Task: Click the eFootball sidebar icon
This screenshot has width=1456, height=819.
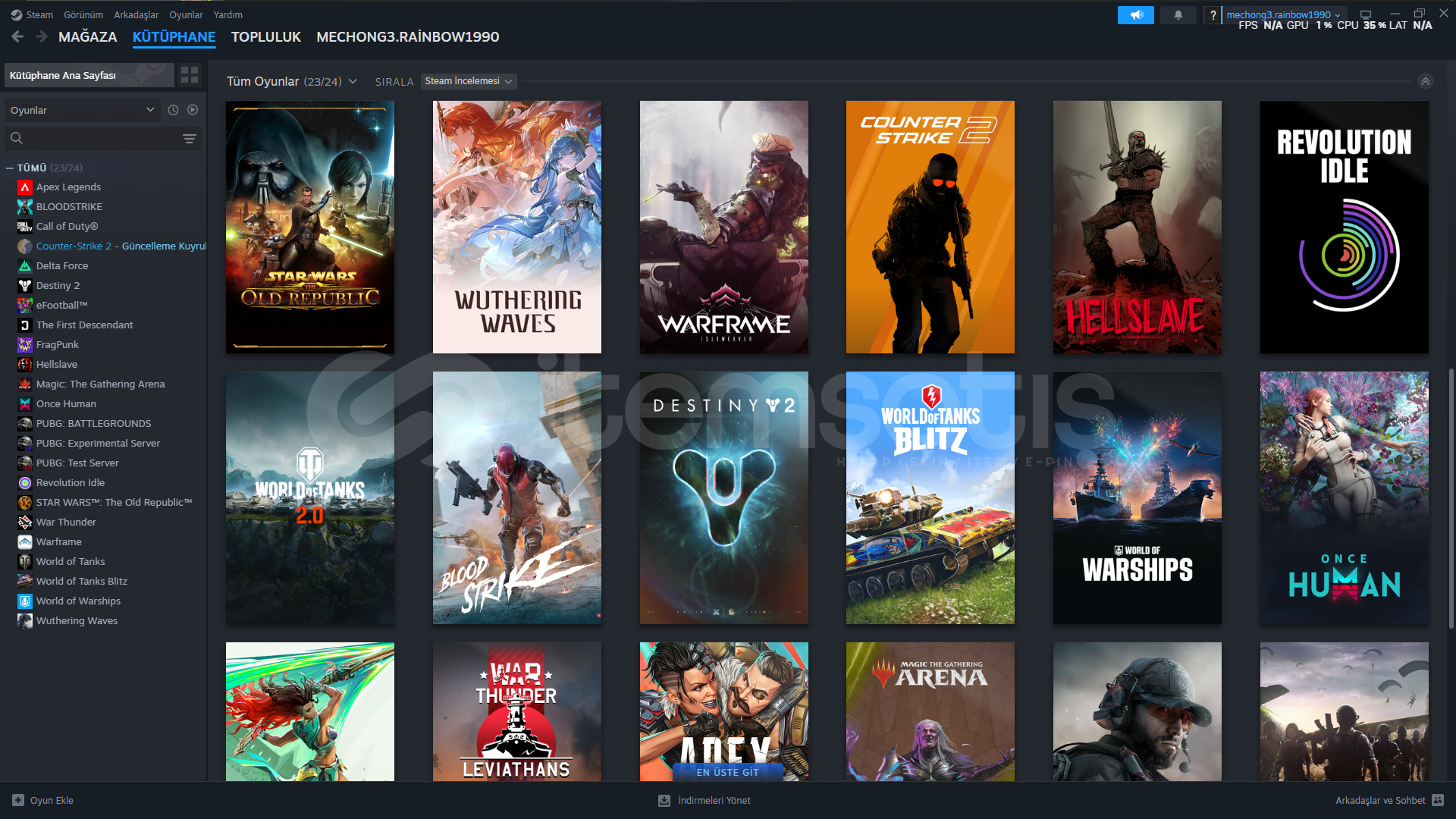Action: tap(25, 306)
